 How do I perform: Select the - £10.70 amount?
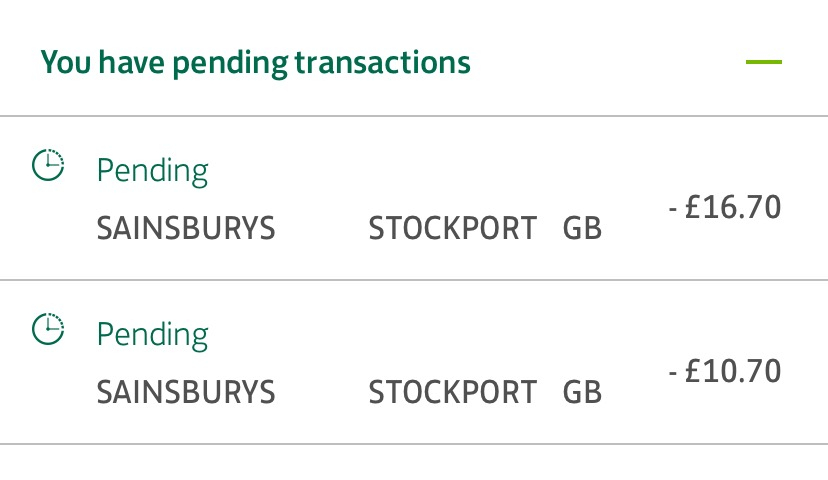coord(725,371)
